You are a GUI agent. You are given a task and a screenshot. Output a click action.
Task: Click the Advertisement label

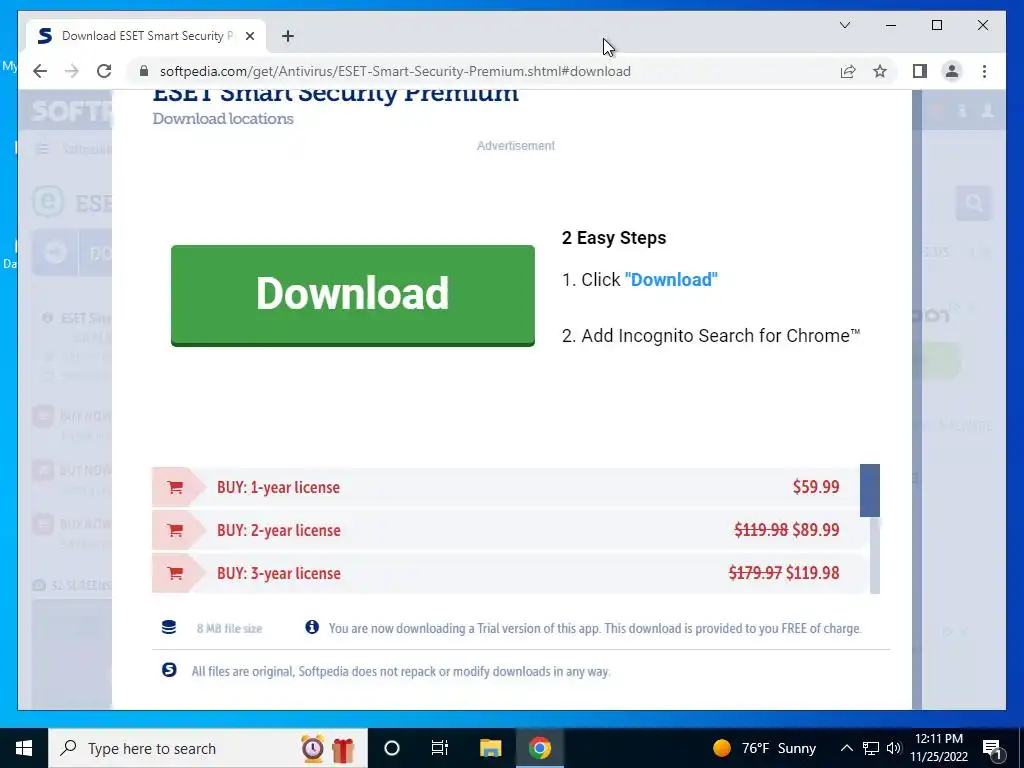click(x=516, y=146)
